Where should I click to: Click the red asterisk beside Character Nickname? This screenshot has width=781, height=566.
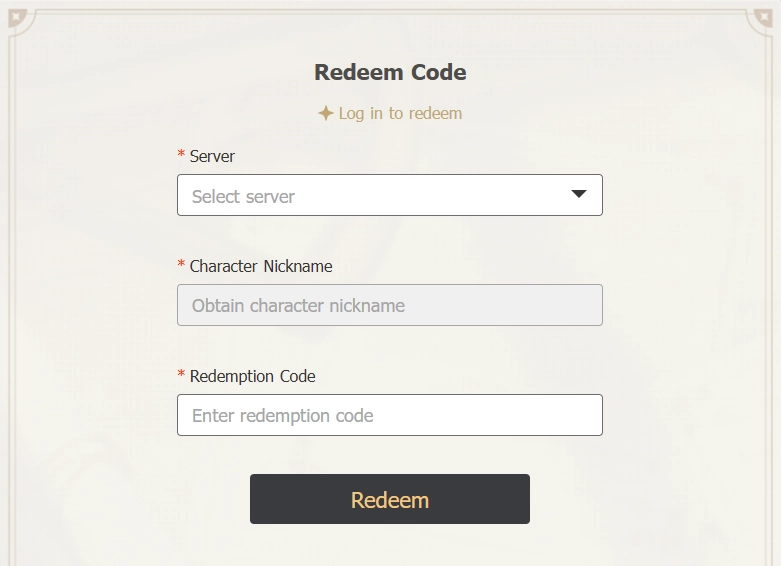point(181,265)
